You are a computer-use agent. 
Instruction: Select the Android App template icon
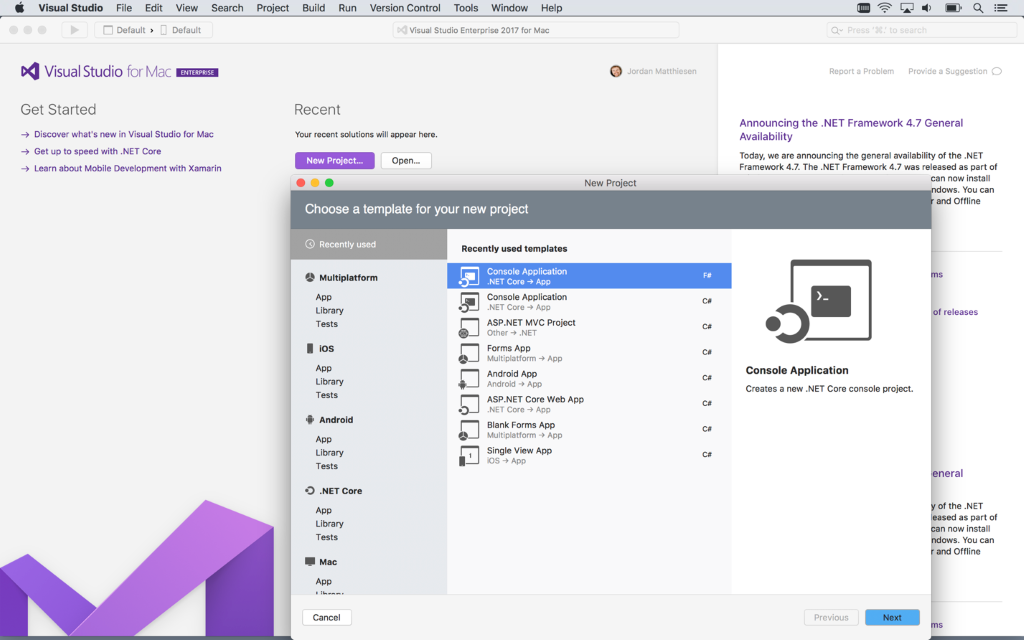point(469,379)
